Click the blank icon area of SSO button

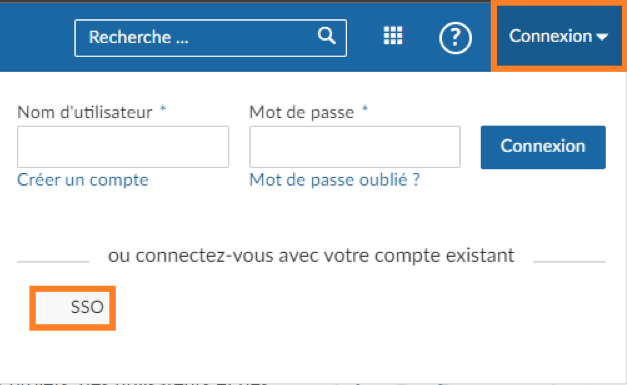coord(52,308)
